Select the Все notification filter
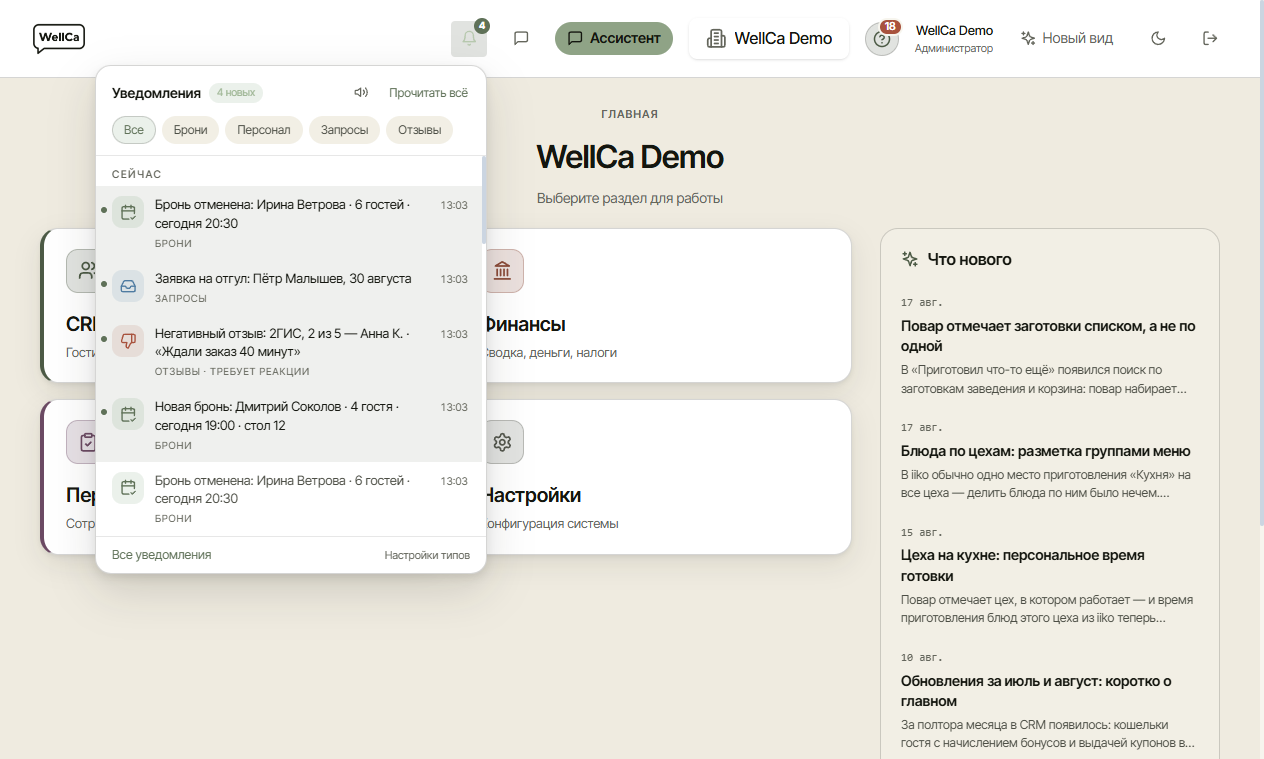The height and width of the screenshot is (759, 1264). [134, 130]
